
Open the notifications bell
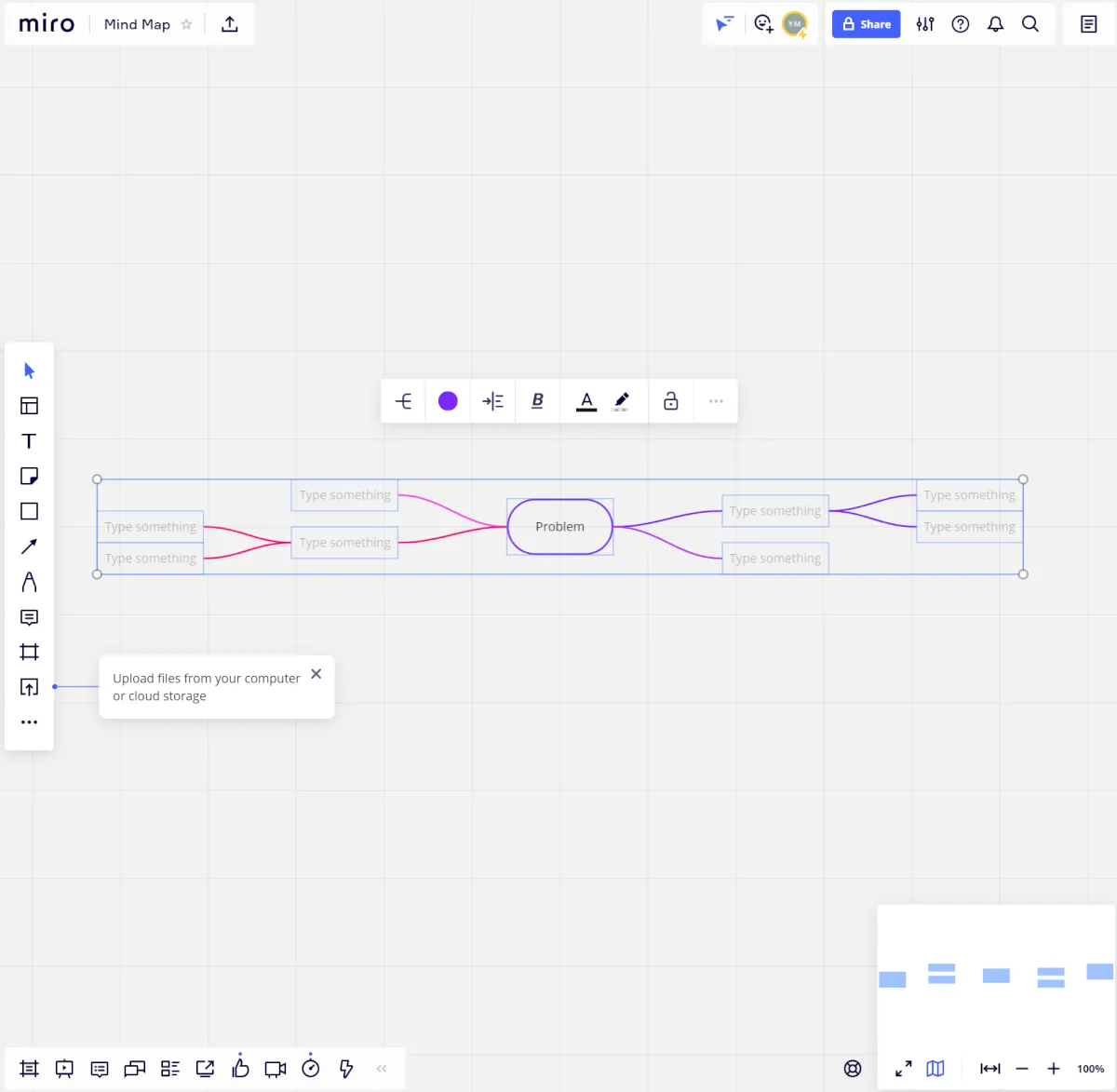995,24
